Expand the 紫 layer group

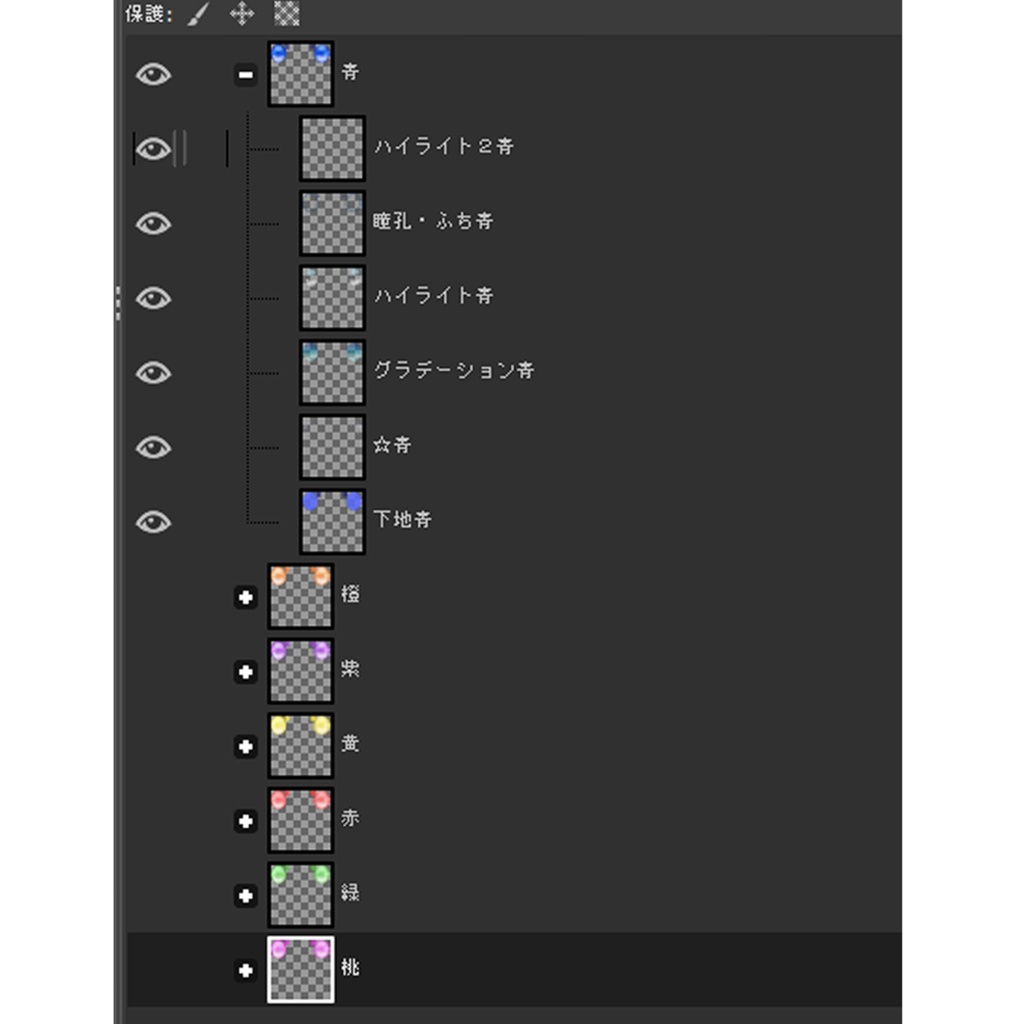coord(245,672)
